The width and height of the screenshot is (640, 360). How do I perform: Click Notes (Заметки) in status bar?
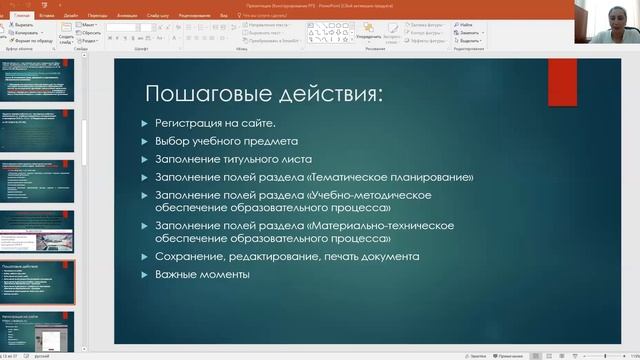tap(476, 356)
